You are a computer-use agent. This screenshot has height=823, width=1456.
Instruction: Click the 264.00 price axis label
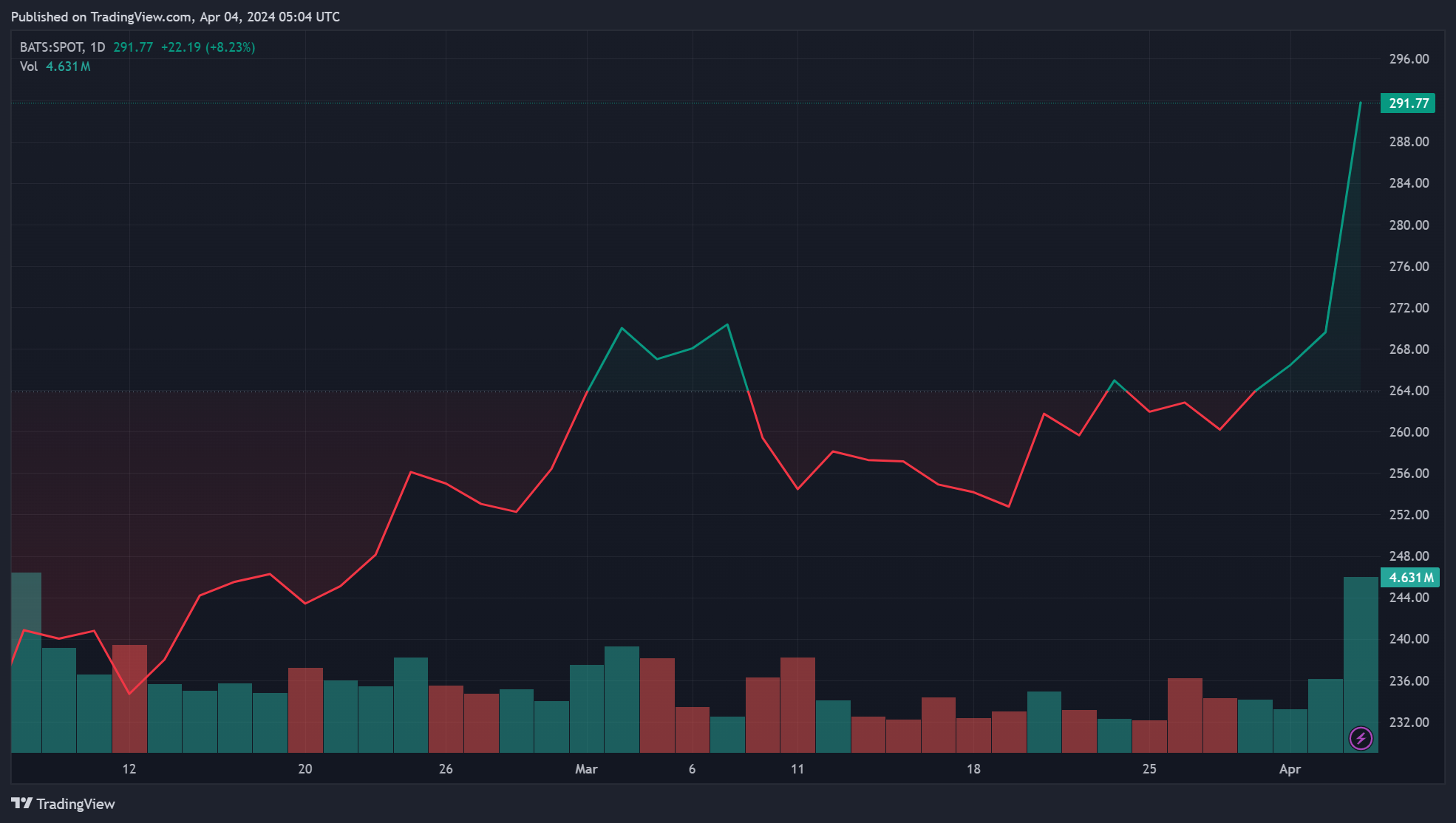[x=1409, y=391]
